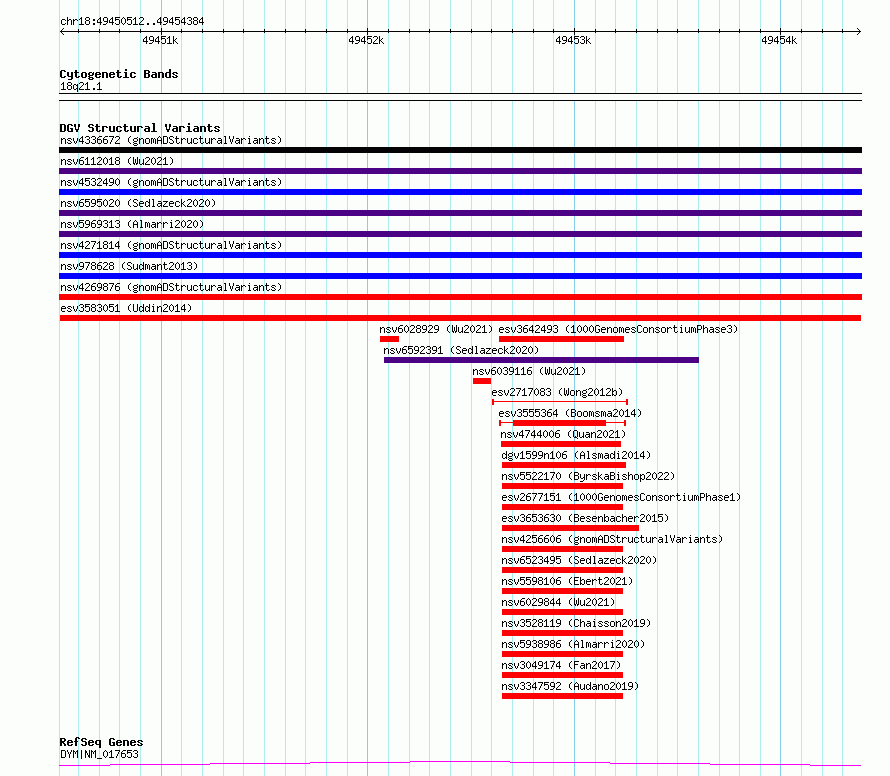Select nsv5938986 (Almarri2020) label
The image size is (890, 776).
click(573, 644)
